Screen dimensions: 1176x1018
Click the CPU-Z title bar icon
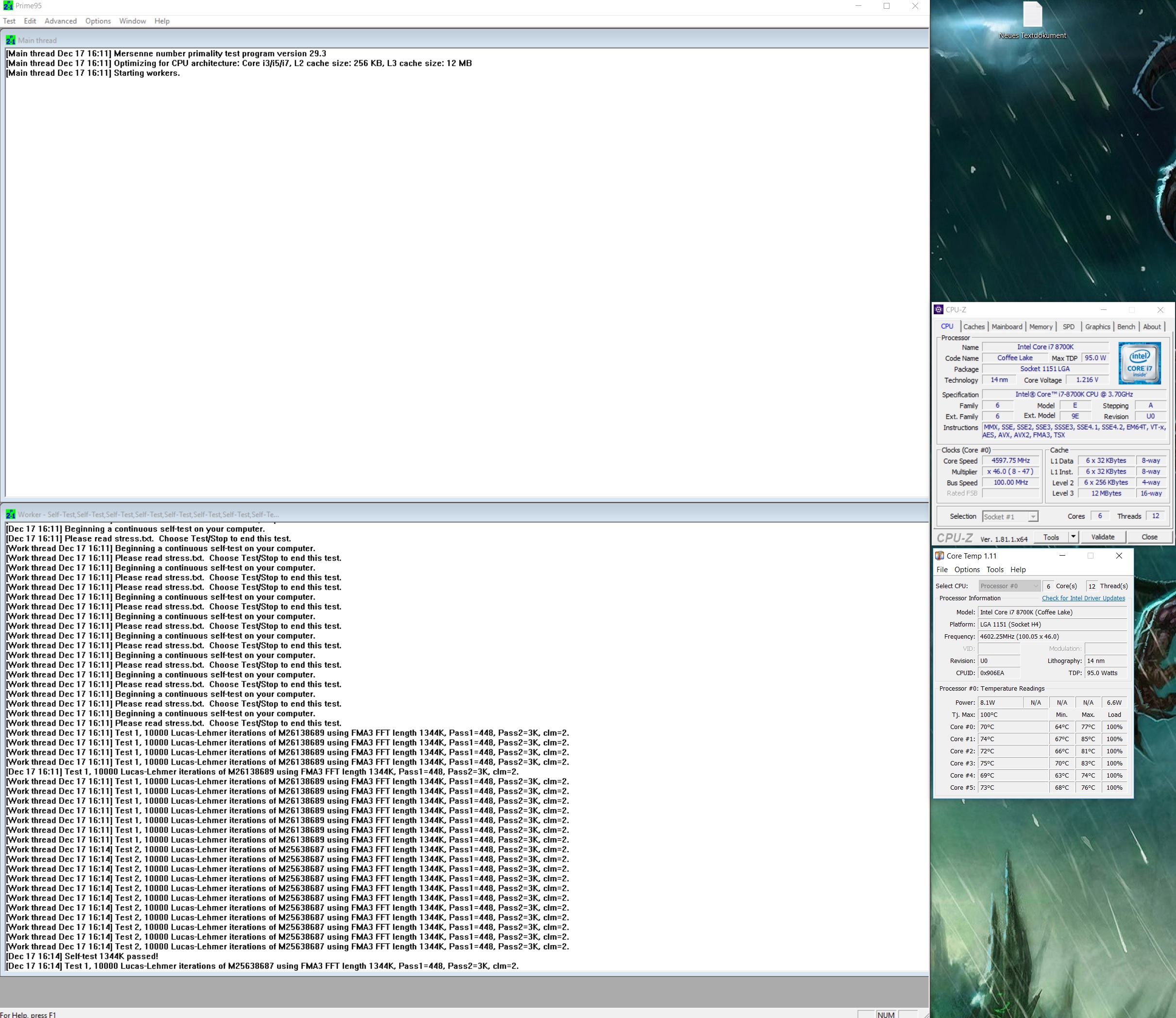[939, 309]
